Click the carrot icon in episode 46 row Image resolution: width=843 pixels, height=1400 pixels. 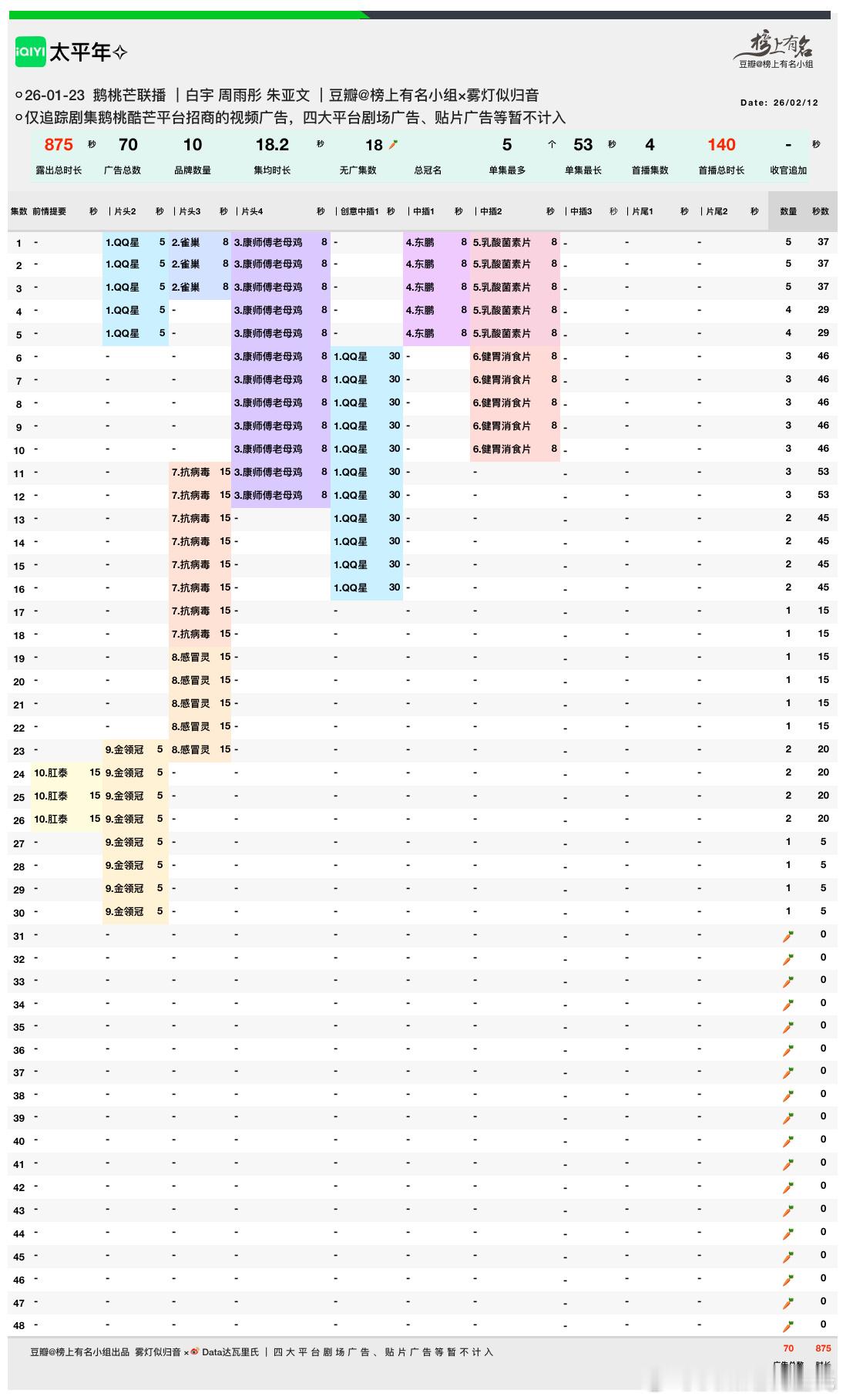(x=788, y=1280)
